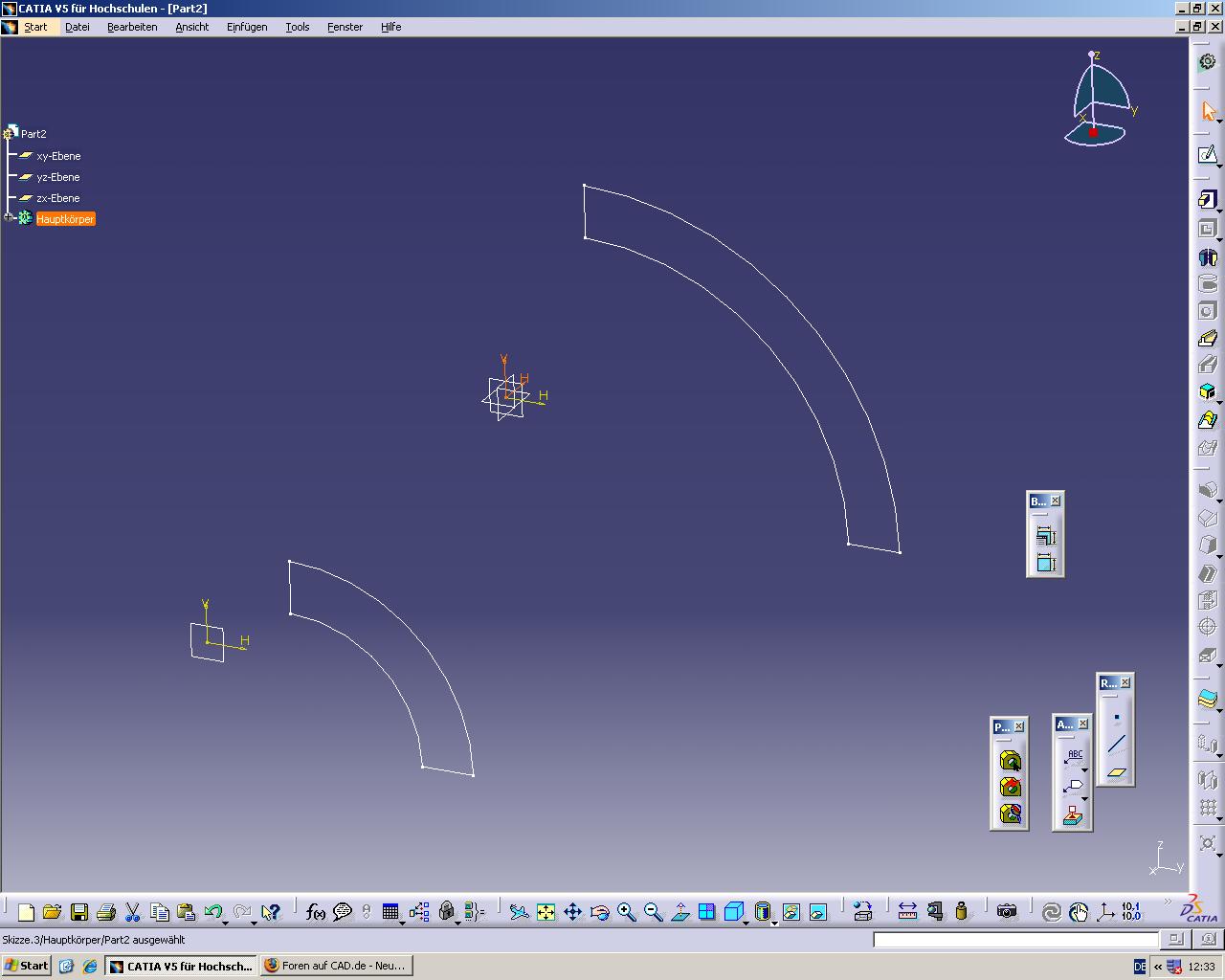The height and width of the screenshot is (980, 1225).
Task: Open the Redo history dropdown arrow
Action: coord(254,922)
